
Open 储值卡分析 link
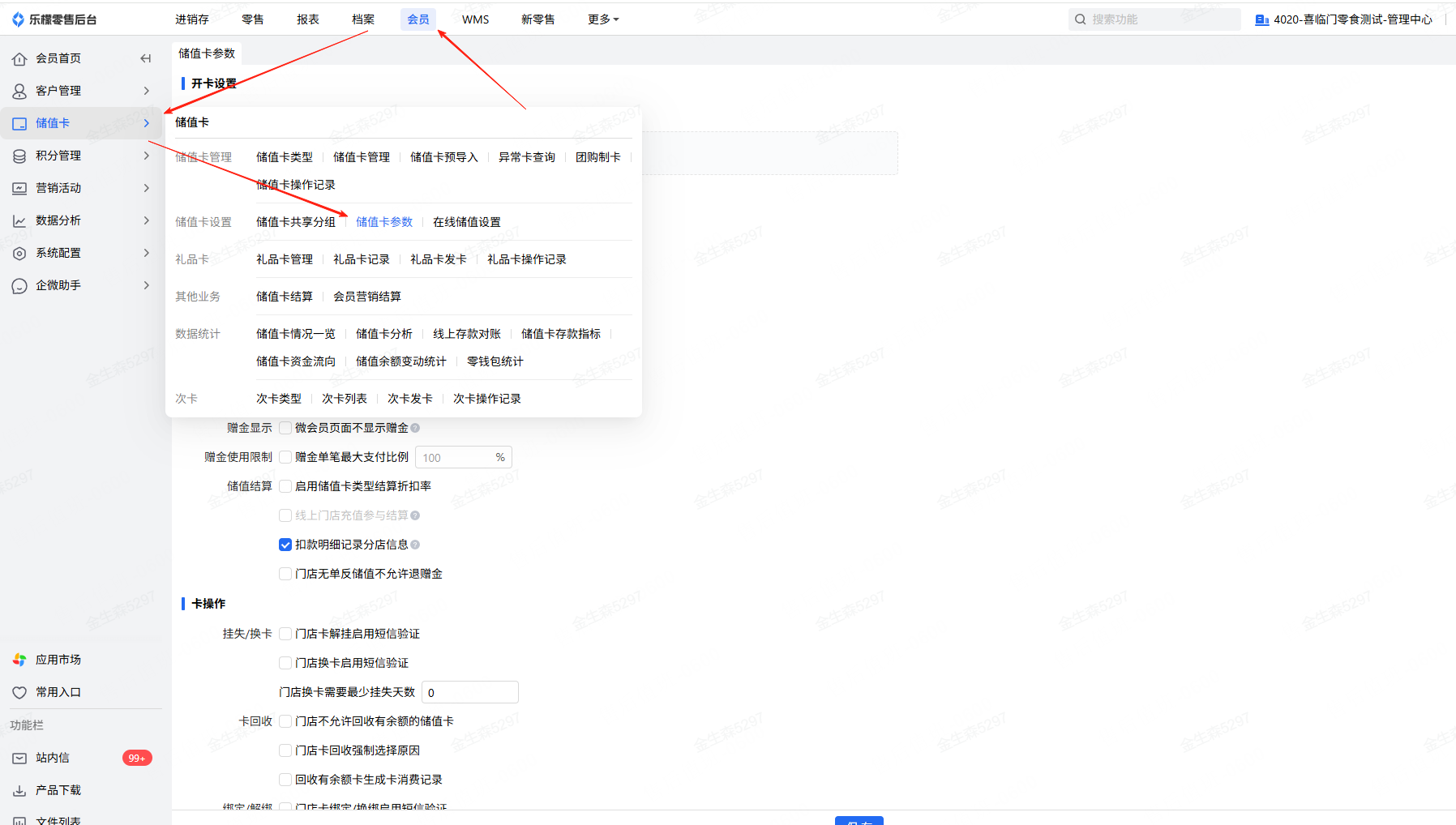[x=384, y=334]
